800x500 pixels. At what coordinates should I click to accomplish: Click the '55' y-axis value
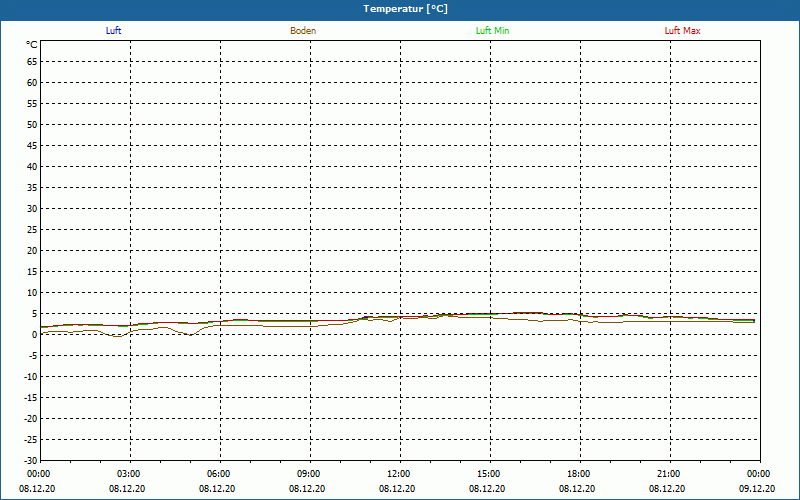click(x=32, y=104)
